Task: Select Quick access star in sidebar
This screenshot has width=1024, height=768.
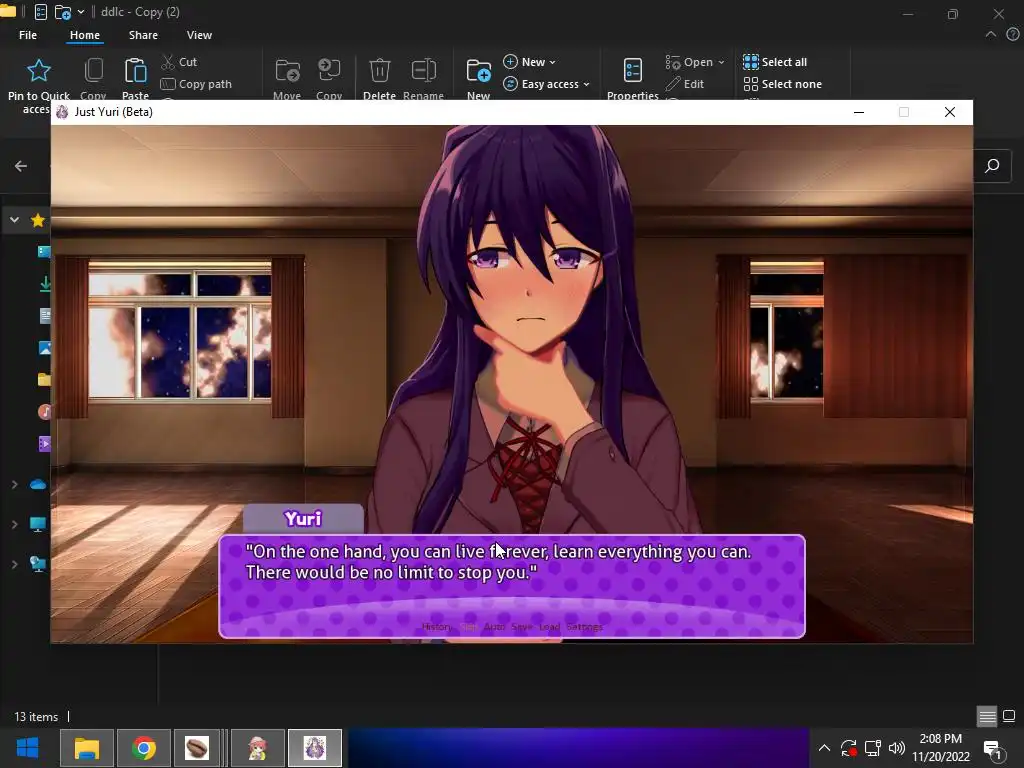Action: click(x=38, y=220)
